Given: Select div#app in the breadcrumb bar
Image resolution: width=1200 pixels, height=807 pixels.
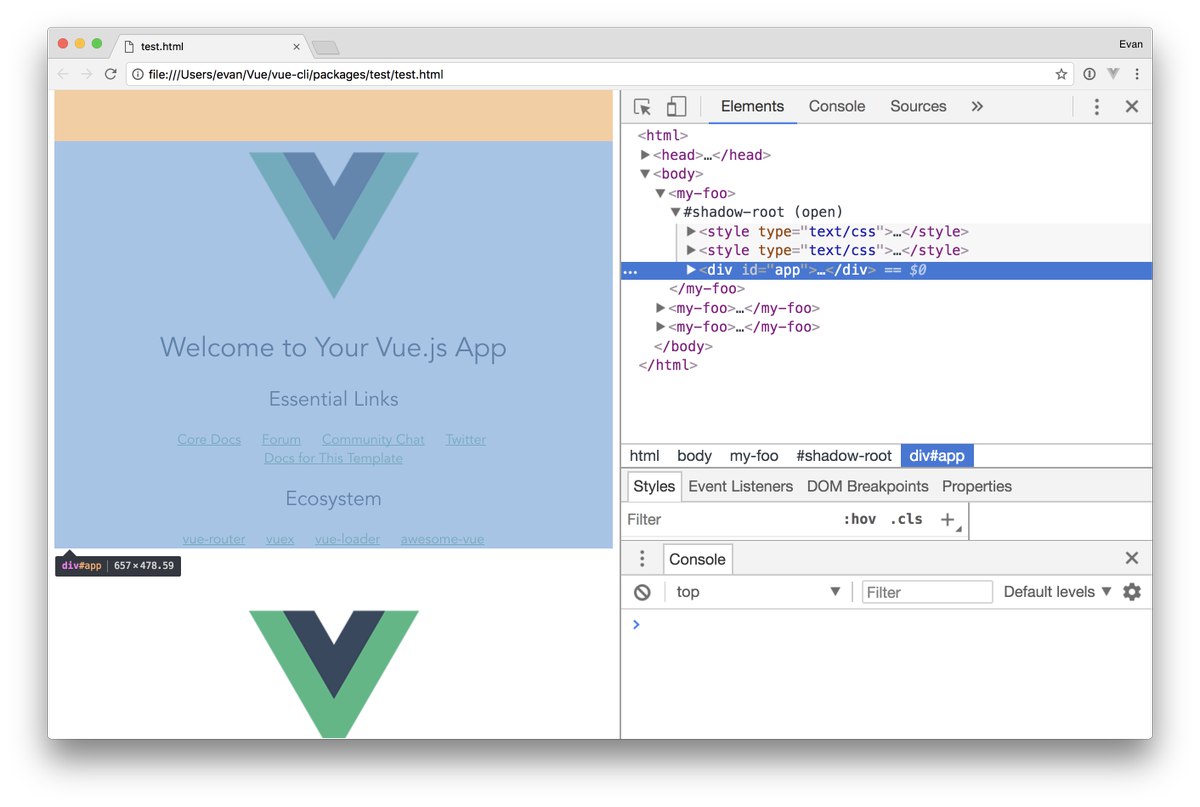Looking at the screenshot, I should pyautogui.click(x=937, y=456).
